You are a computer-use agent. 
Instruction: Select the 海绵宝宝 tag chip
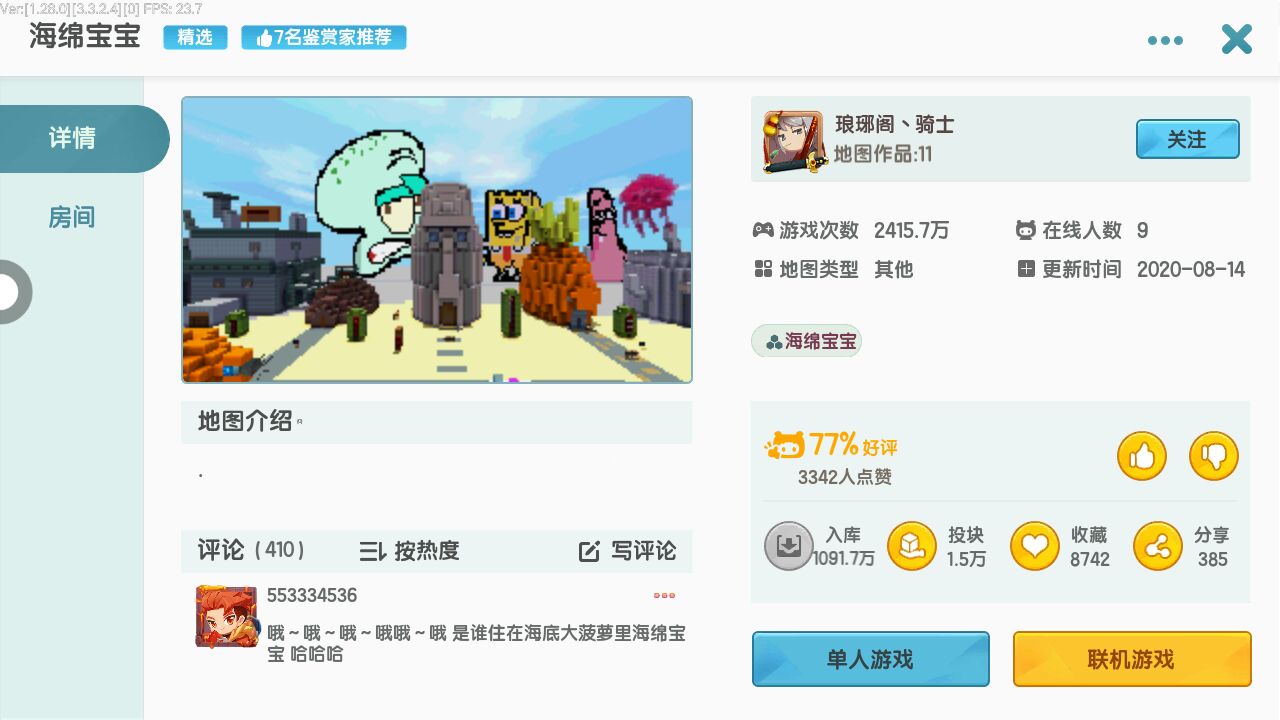pyautogui.click(x=807, y=341)
